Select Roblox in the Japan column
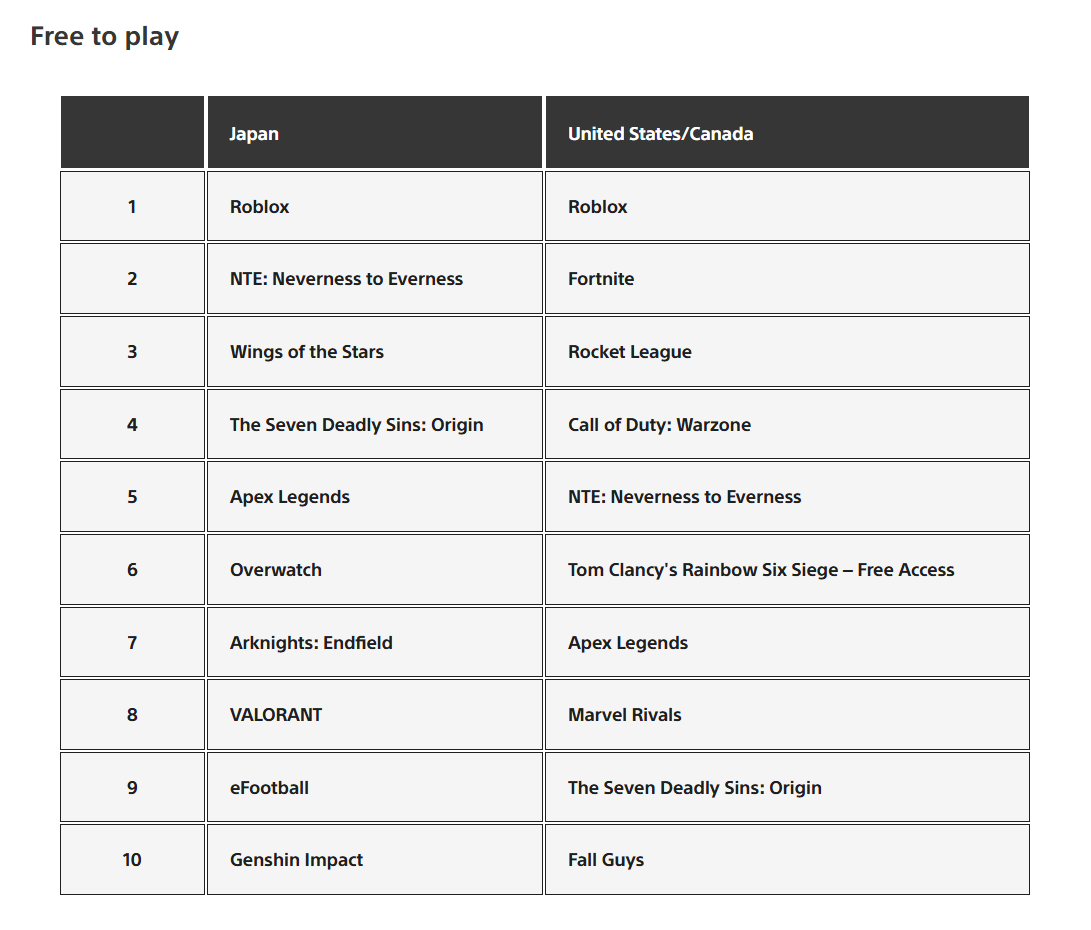This screenshot has height=930, width=1091. (x=374, y=207)
